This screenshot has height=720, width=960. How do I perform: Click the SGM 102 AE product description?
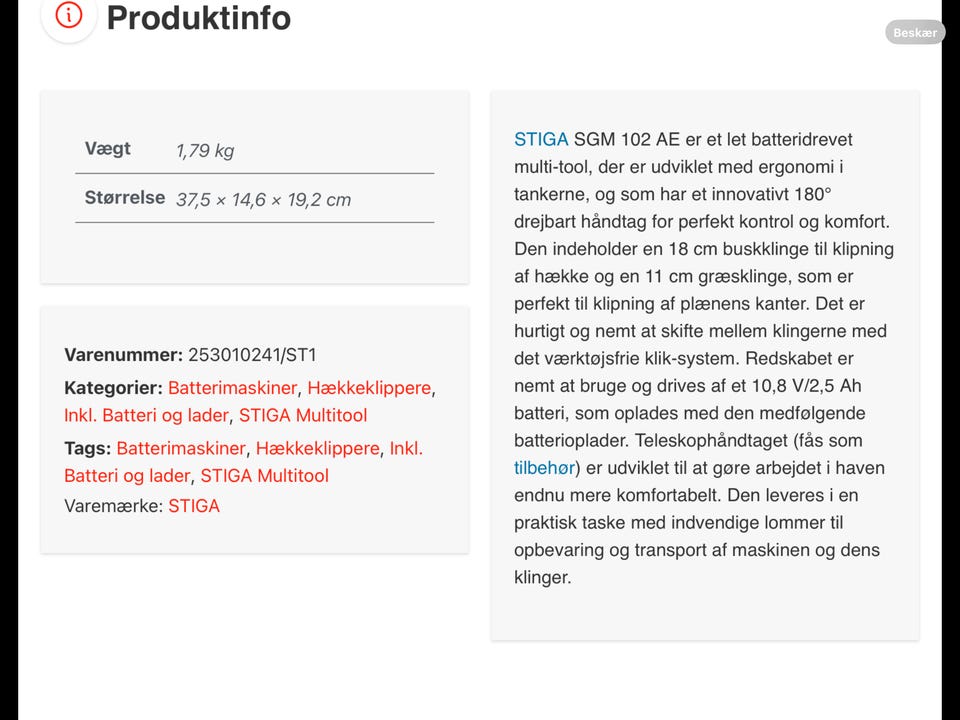704,358
